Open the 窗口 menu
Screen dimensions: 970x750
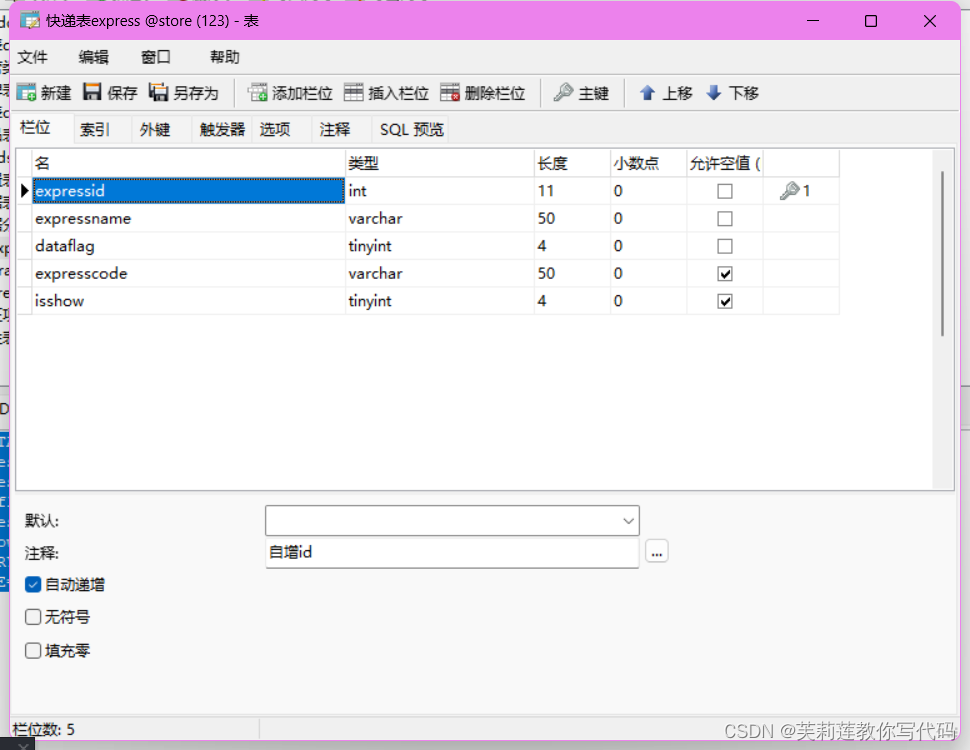coord(155,58)
